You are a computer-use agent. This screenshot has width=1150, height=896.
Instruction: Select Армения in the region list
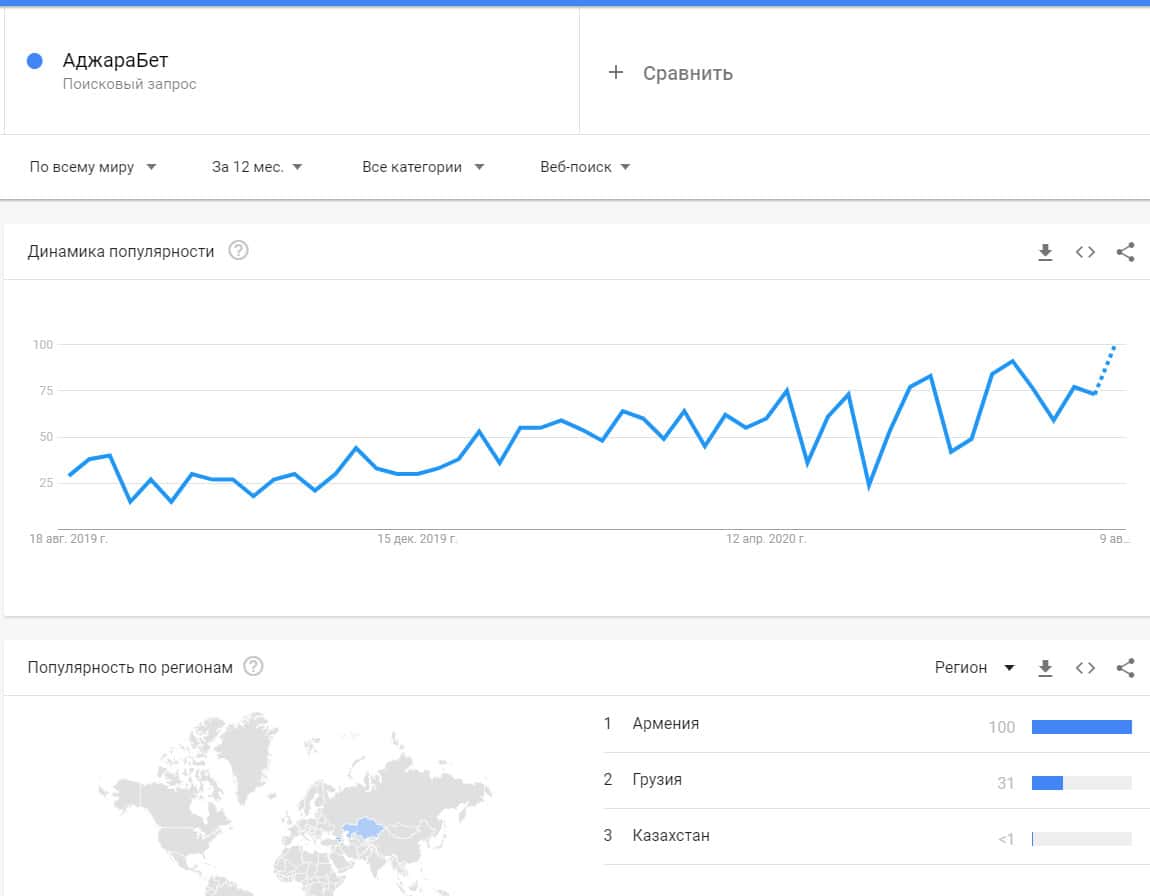pos(666,724)
